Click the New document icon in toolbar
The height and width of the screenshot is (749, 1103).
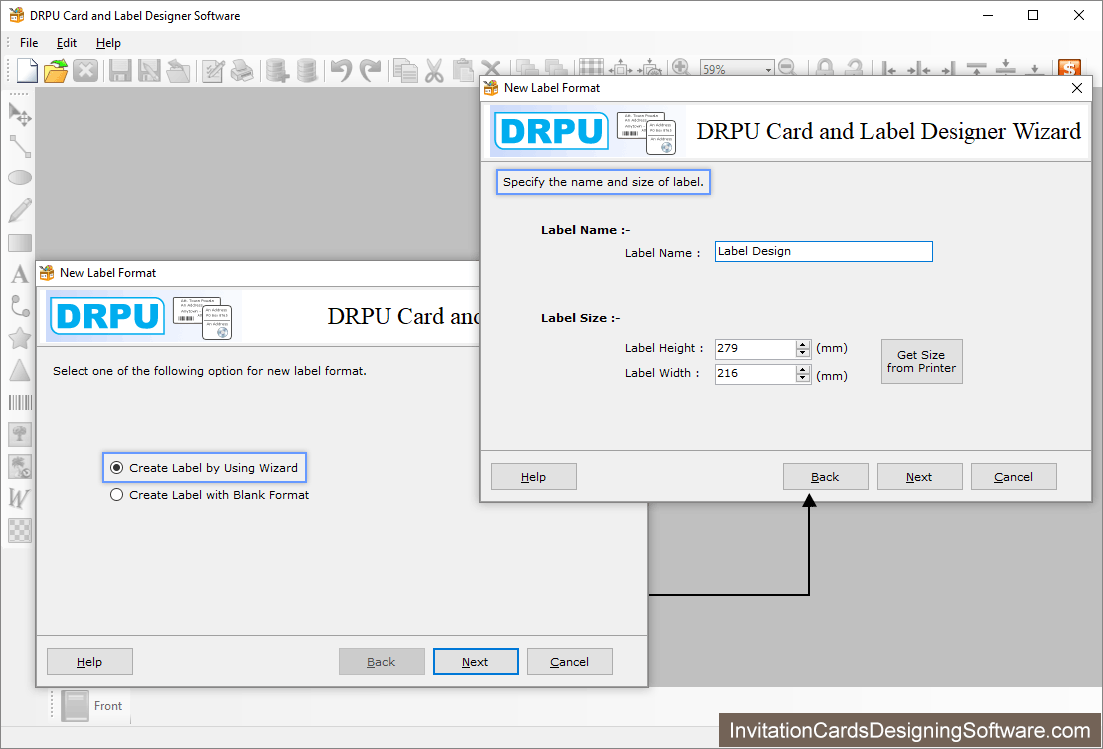(x=27, y=70)
